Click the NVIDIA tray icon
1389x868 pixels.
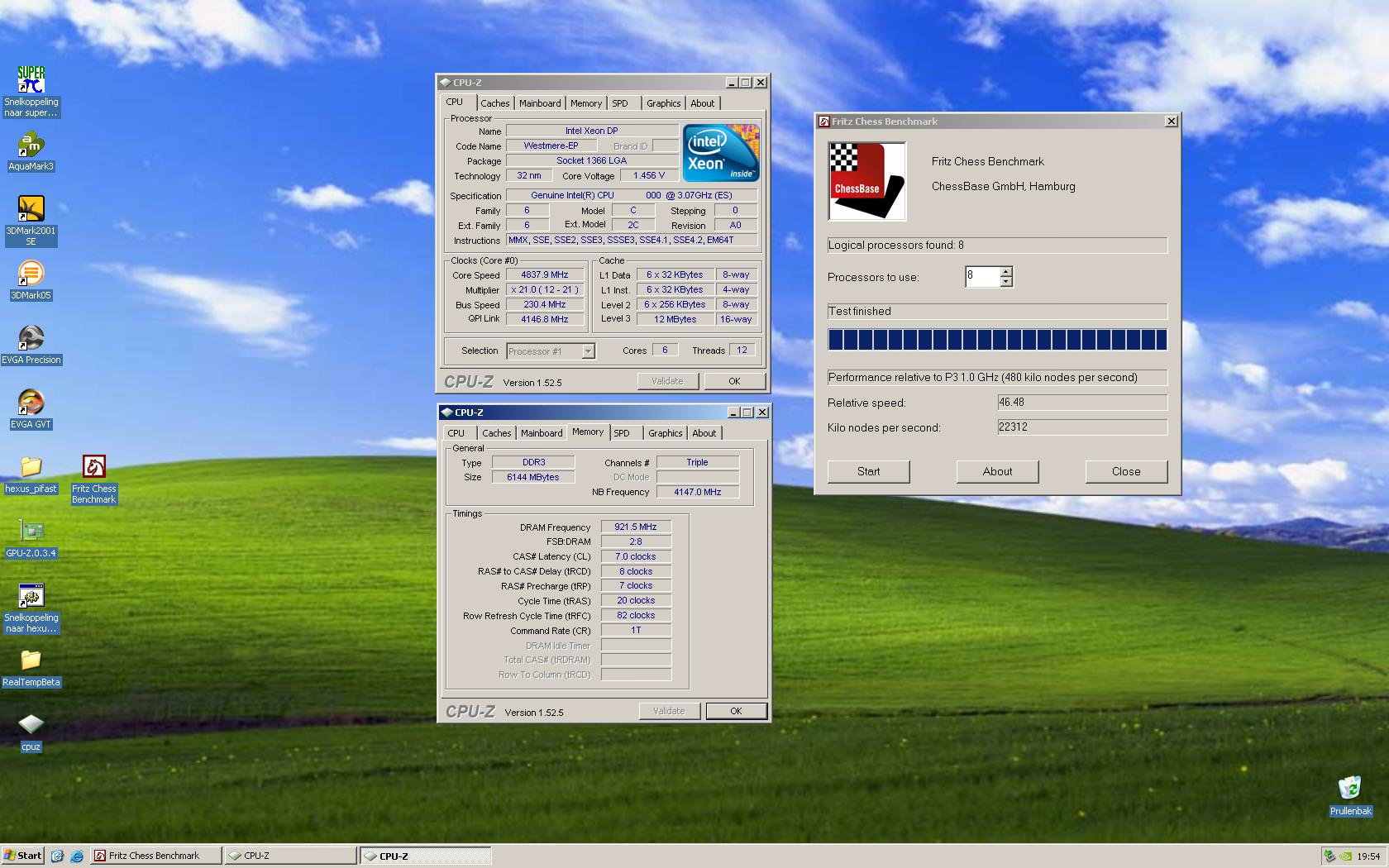pyautogui.click(x=1346, y=856)
